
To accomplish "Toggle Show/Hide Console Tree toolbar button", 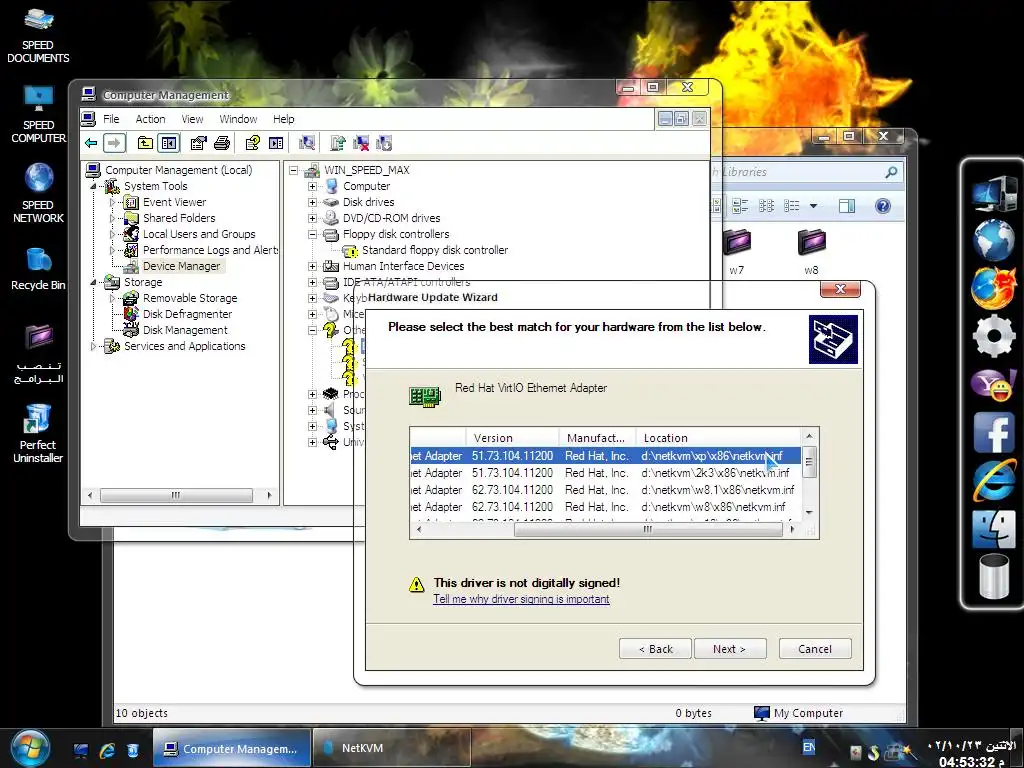I will pyautogui.click(x=169, y=143).
